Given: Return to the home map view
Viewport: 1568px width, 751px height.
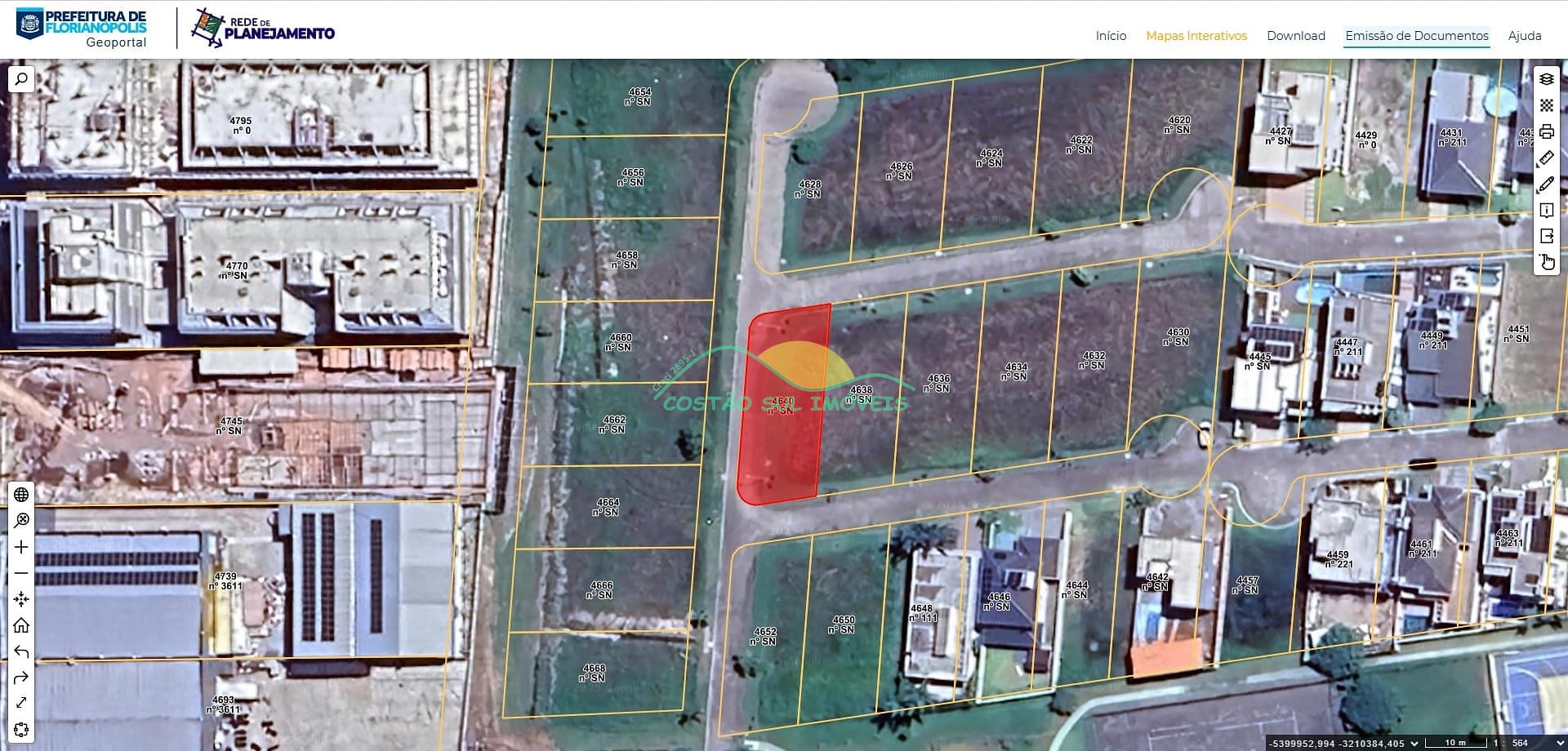Looking at the screenshot, I should (x=21, y=625).
